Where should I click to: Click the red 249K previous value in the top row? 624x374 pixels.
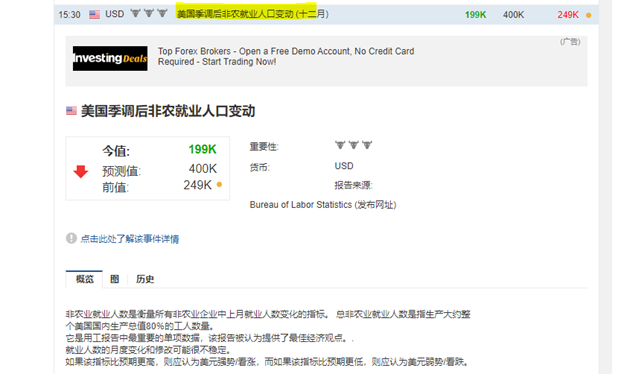point(568,15)
